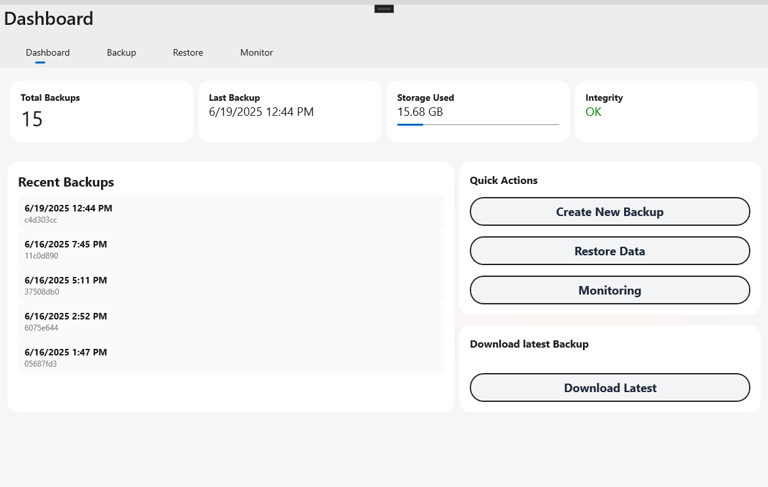Screen dimensions: 768x487
Task: Open Monitoring from Quick Actions
Action: tap(609, 290)
